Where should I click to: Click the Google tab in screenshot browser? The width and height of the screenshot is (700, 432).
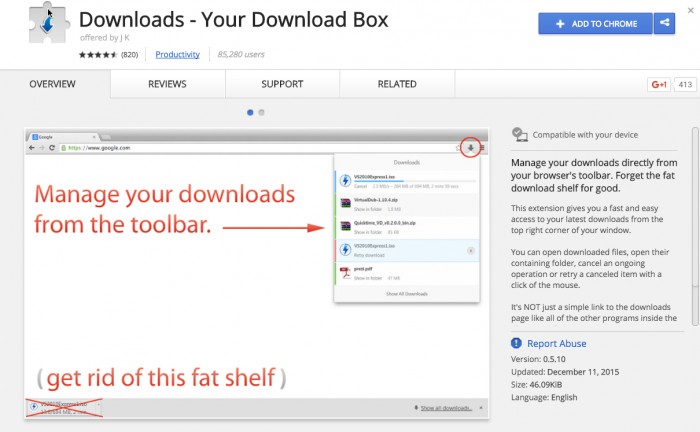[x=63, y=137]
